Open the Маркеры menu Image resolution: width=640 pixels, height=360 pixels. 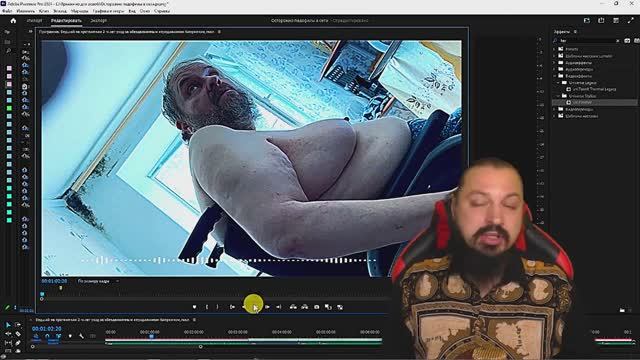point(80,11)
